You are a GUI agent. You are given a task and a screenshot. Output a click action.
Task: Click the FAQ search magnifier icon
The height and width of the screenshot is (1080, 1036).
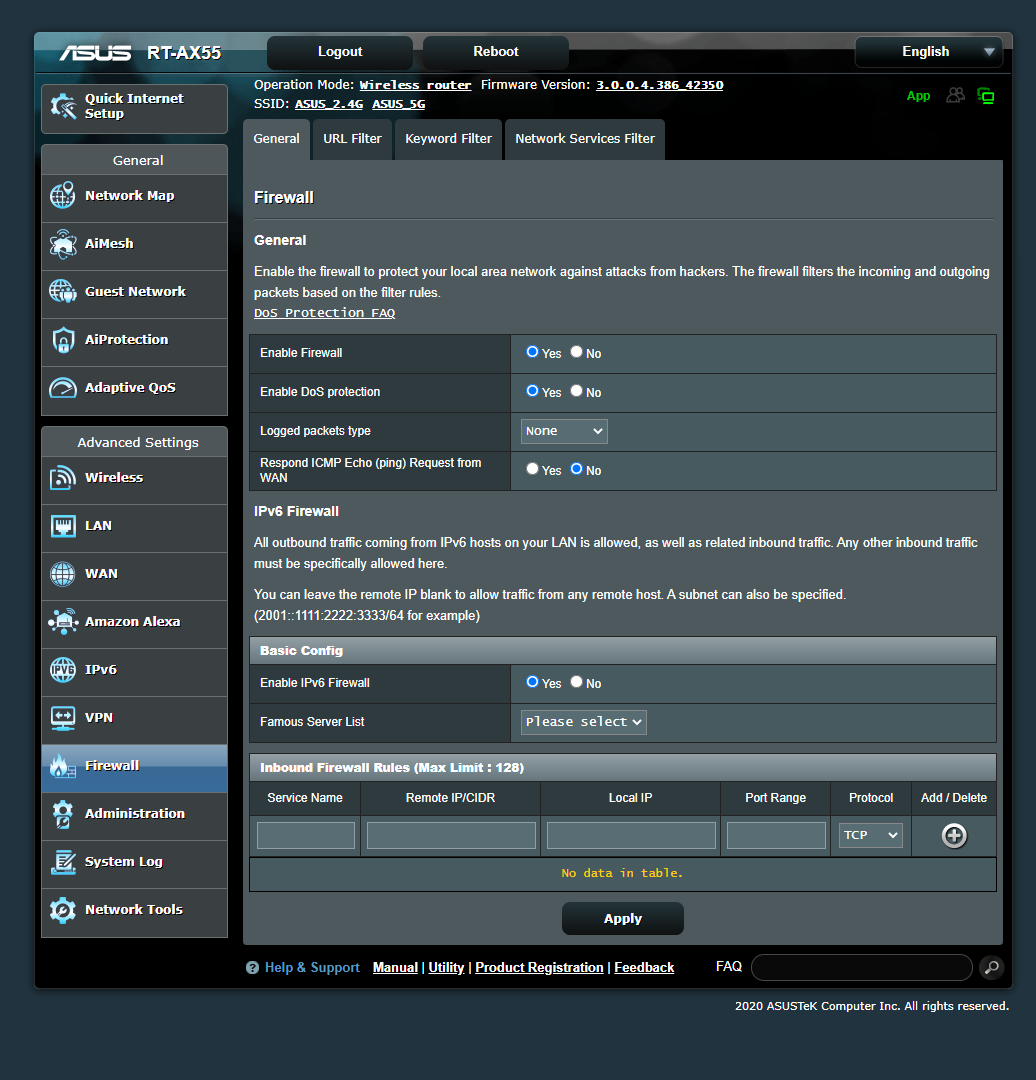(x=991, y=968)
